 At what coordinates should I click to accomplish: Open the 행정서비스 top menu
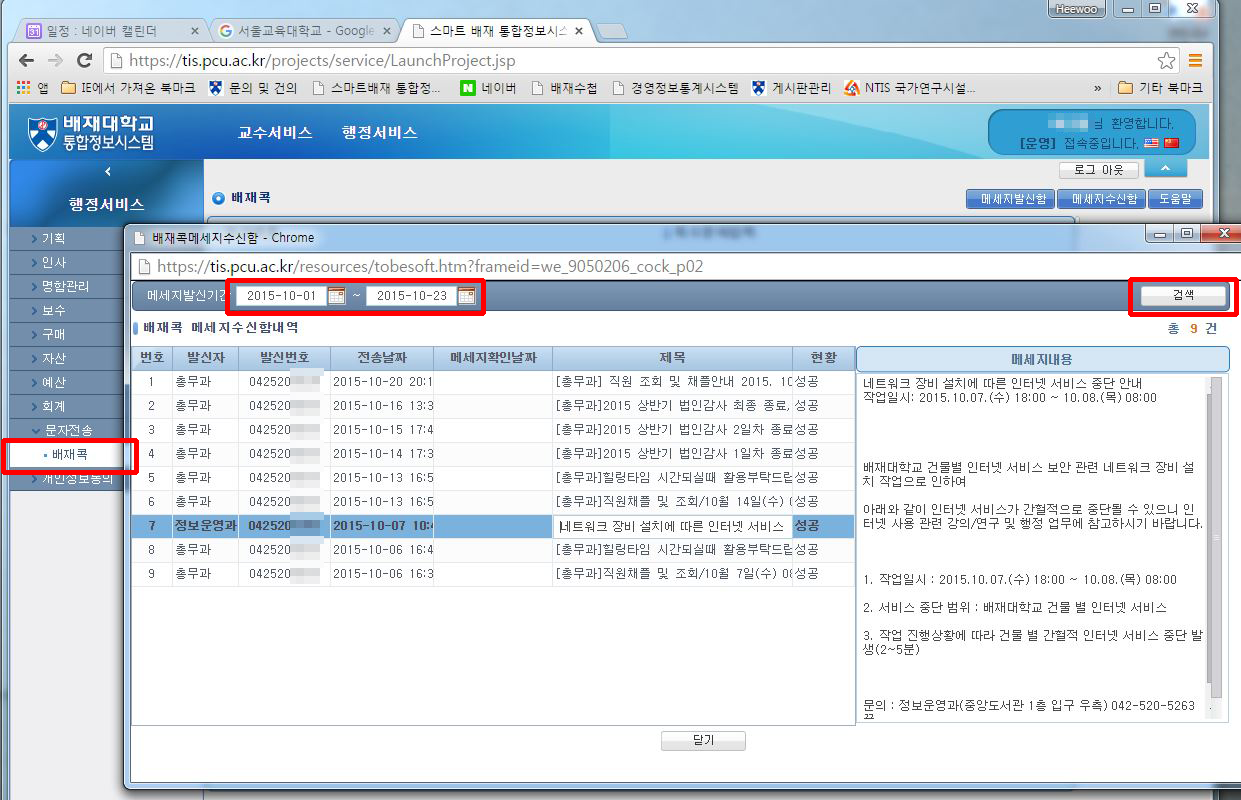tap(379, 132)
